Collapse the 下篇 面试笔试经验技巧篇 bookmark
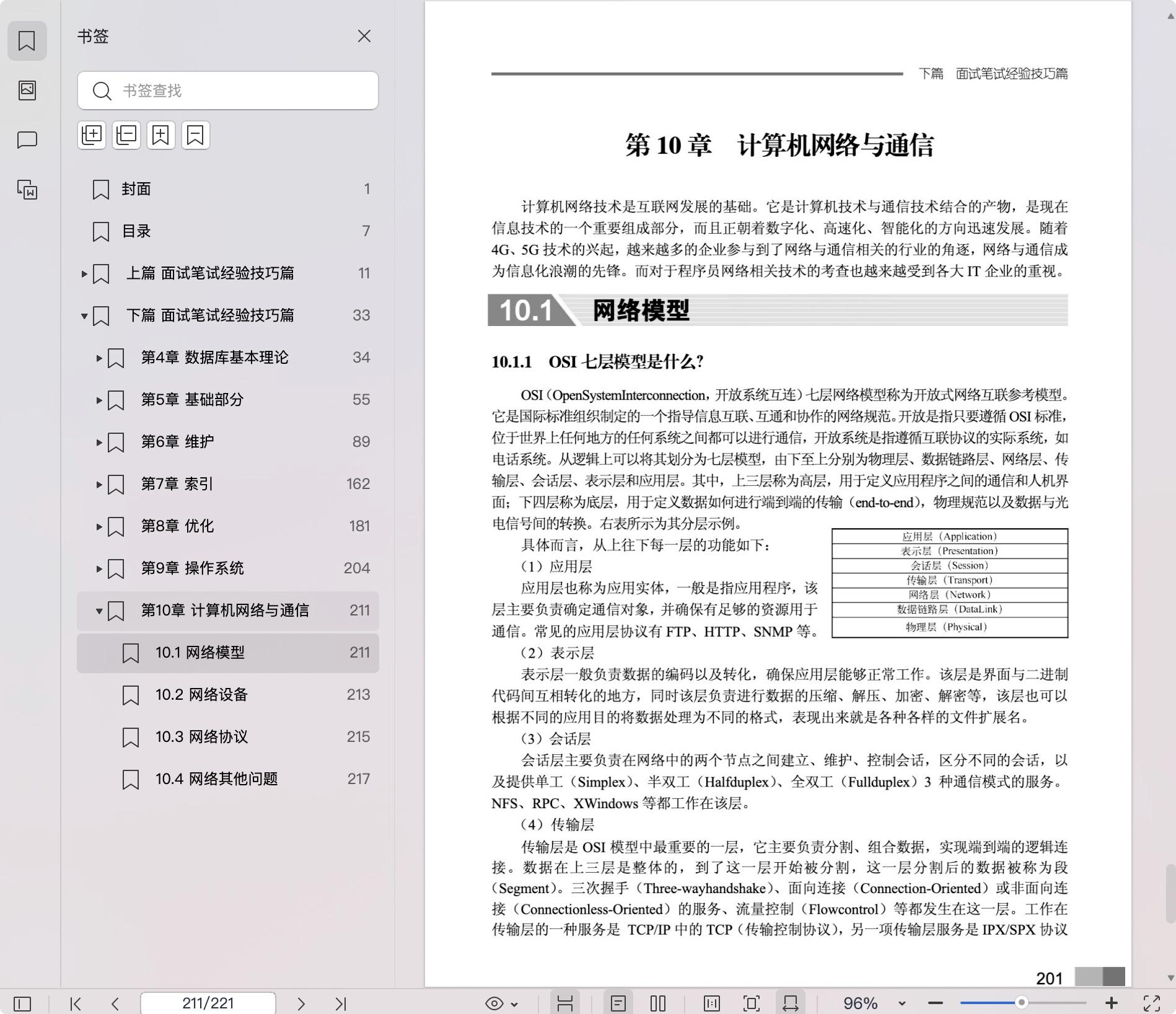The image size is (1176, 1014). 84,315
